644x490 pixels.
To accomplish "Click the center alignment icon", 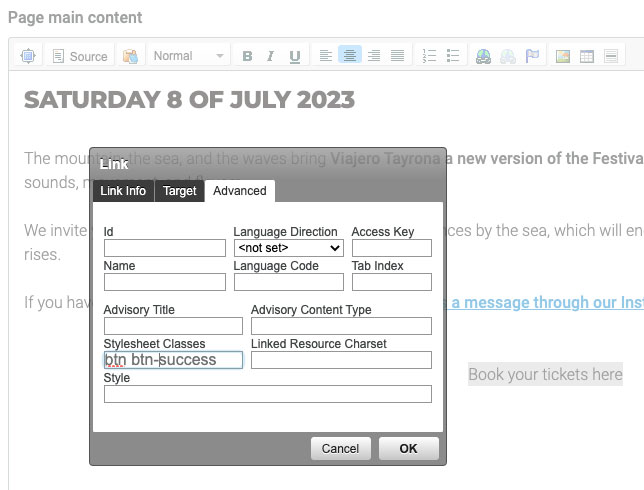I will pos(350,57).
